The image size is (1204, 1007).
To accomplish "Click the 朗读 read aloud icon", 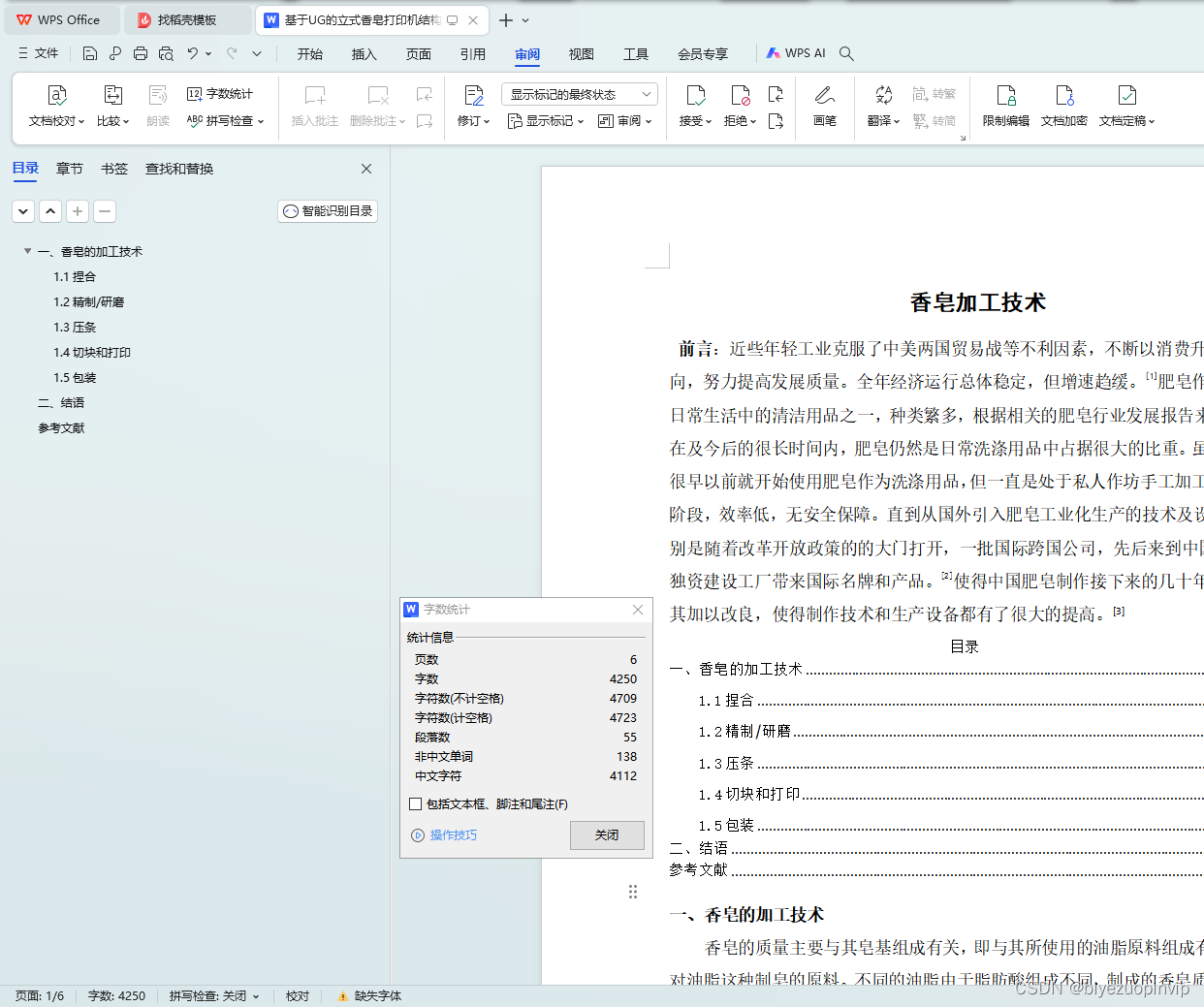I will click(x=158, y=106).
